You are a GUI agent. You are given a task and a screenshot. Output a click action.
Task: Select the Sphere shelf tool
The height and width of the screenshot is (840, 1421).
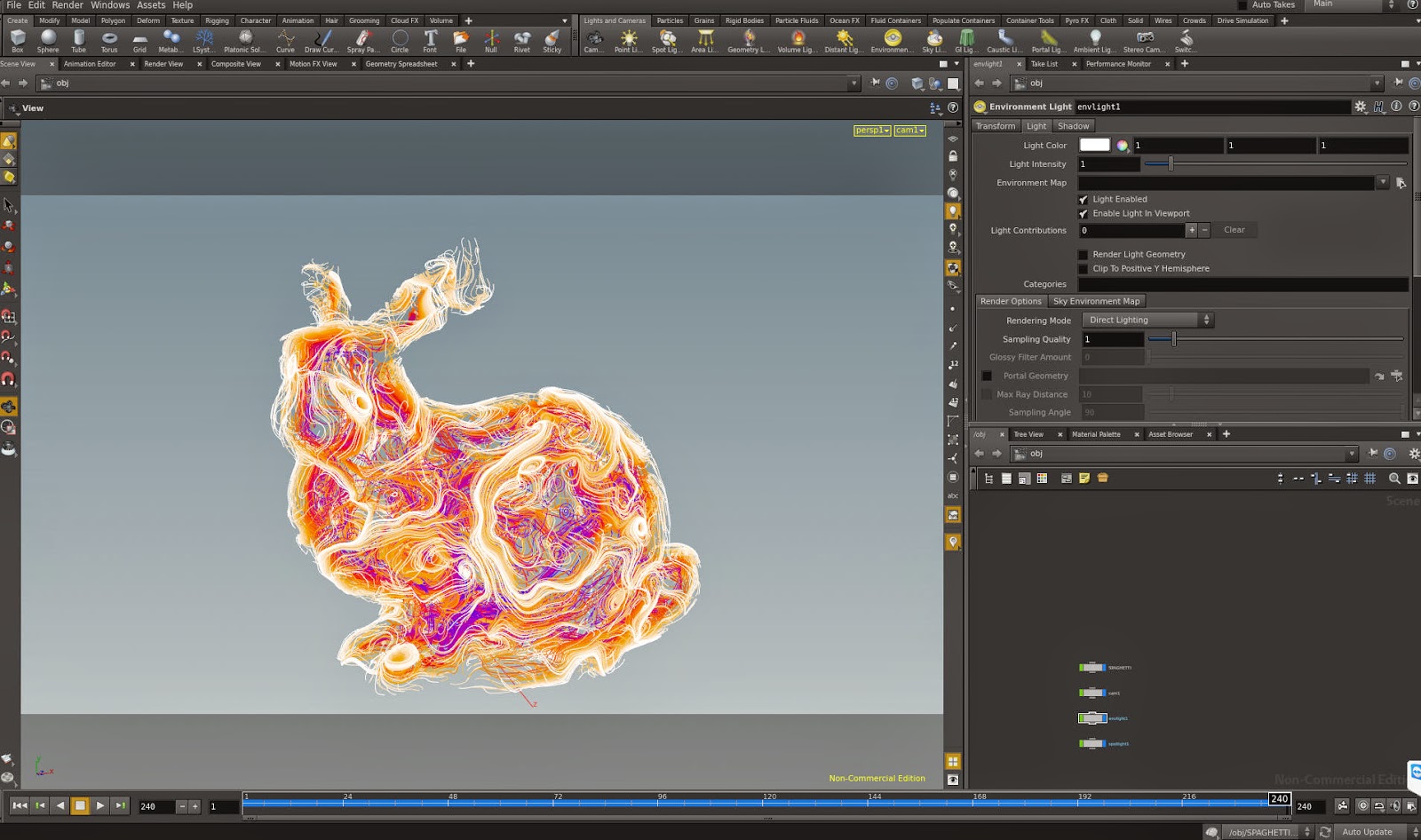tap(48, 39)
